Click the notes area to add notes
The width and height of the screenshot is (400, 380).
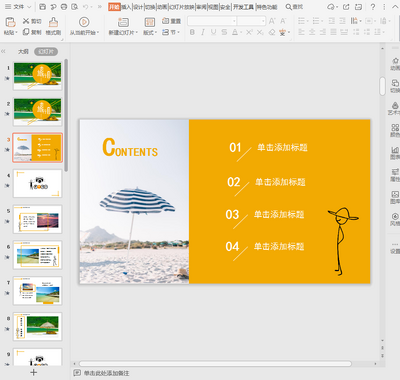[106, 373]
